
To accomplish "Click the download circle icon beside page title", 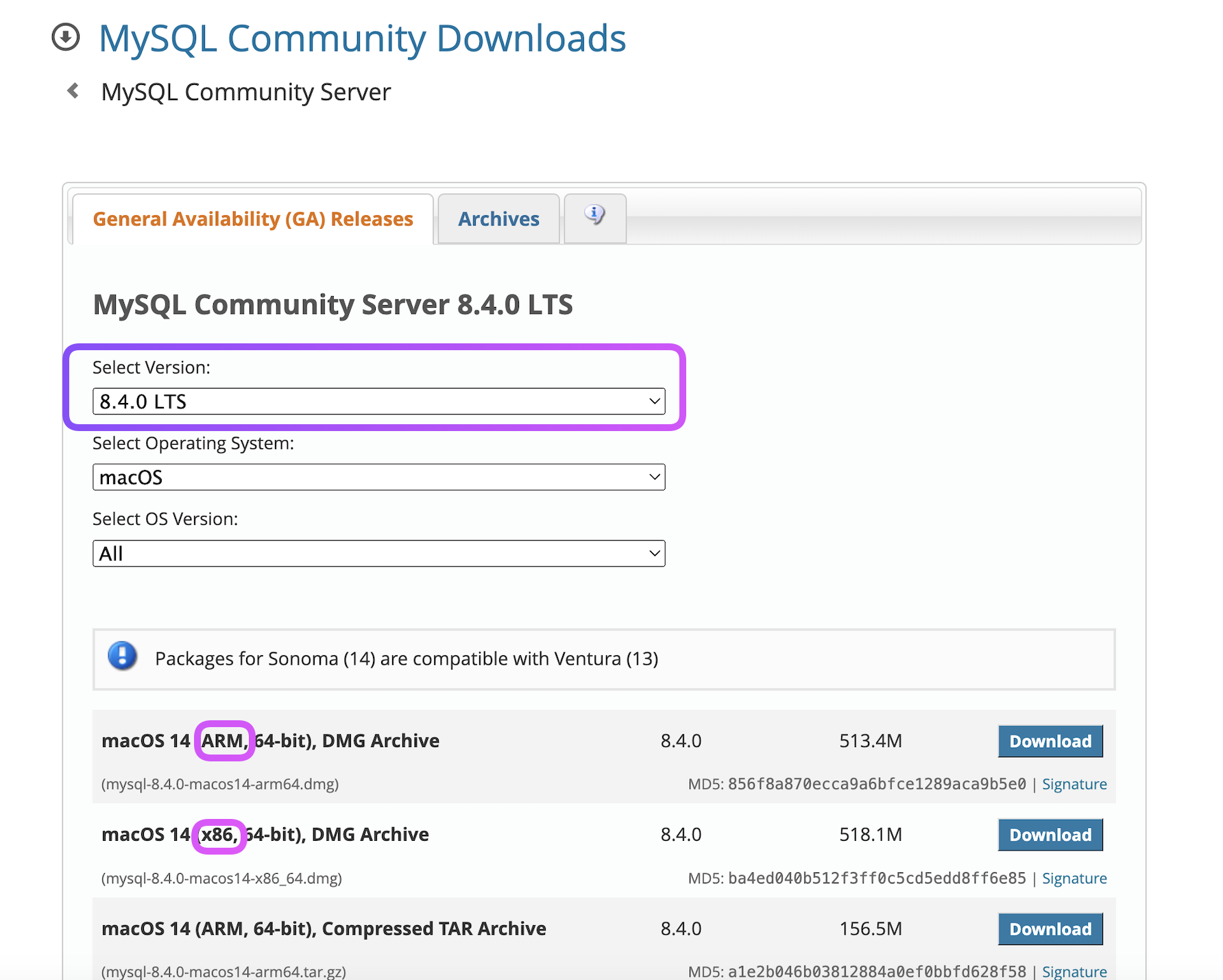I will click(x=66, y=37).
